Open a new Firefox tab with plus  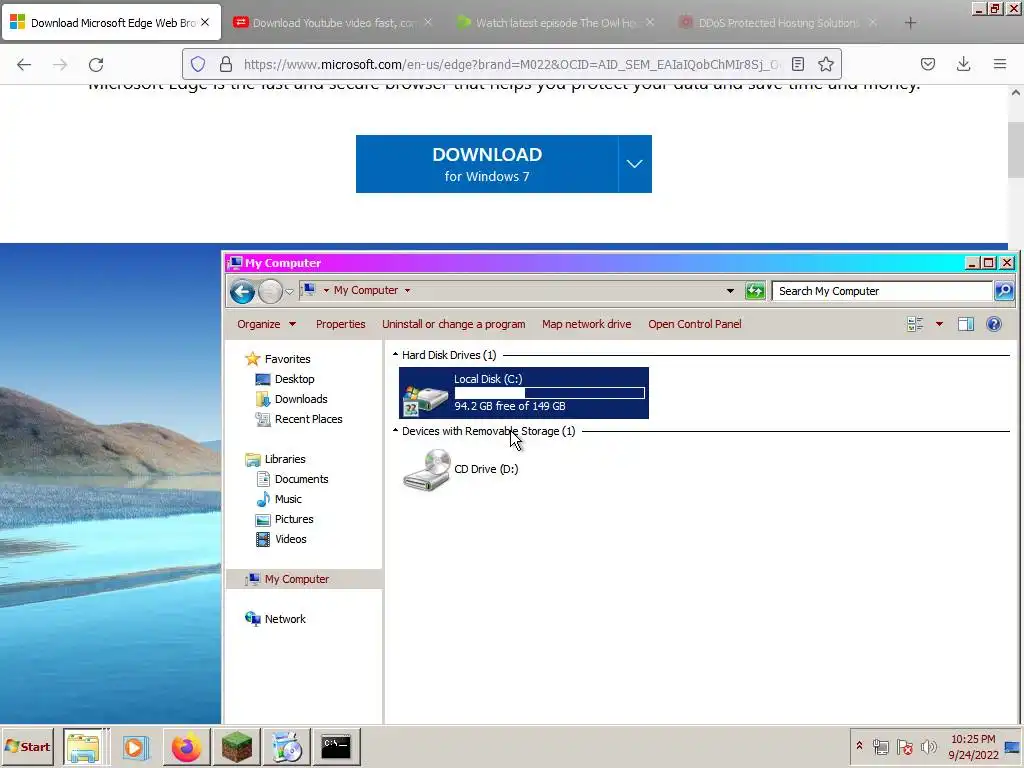pyautogui.click(x=910, y=23)
